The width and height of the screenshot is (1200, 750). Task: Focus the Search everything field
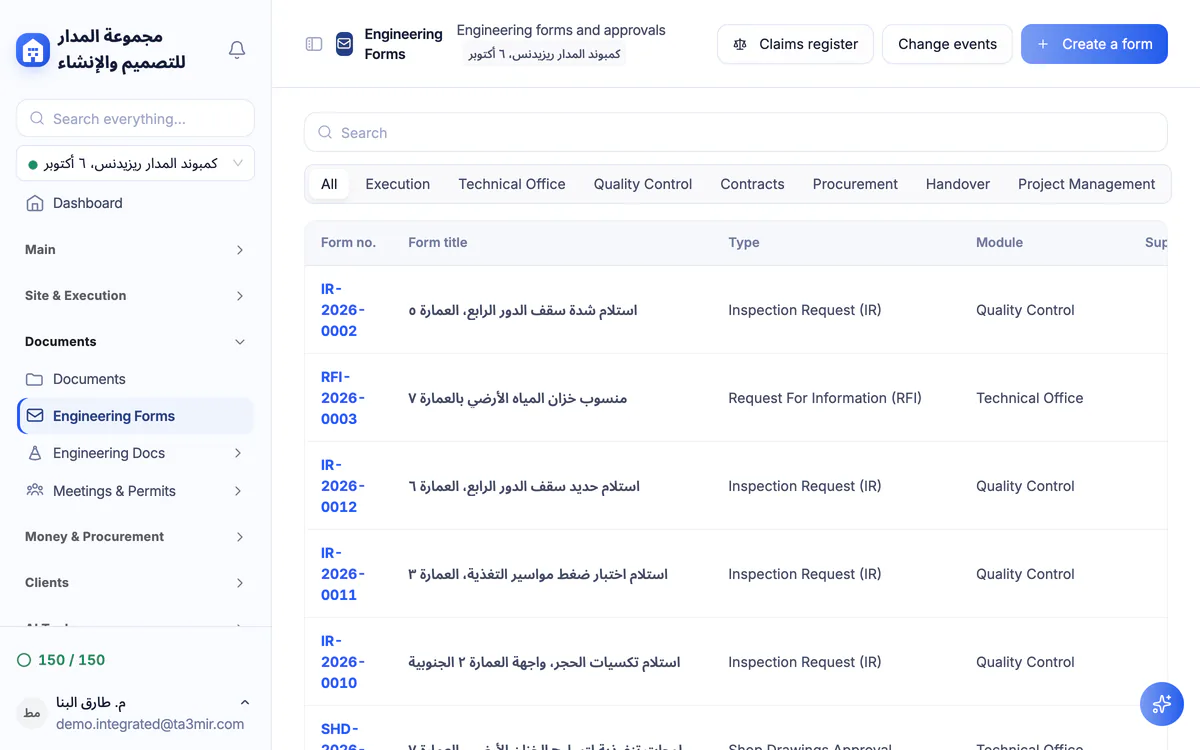[x=135, y=118]
